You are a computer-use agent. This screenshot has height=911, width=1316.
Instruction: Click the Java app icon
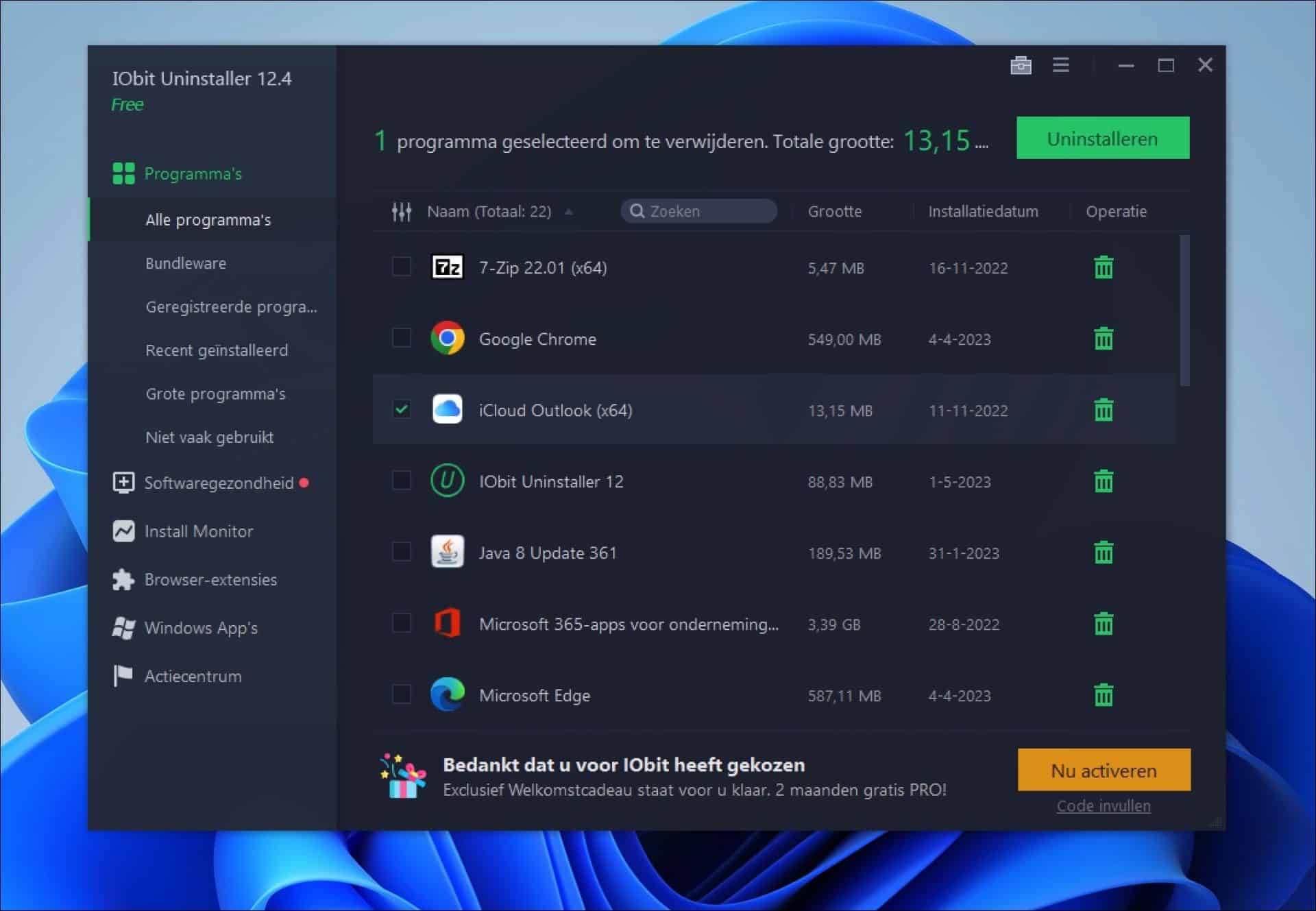(448, 552)
